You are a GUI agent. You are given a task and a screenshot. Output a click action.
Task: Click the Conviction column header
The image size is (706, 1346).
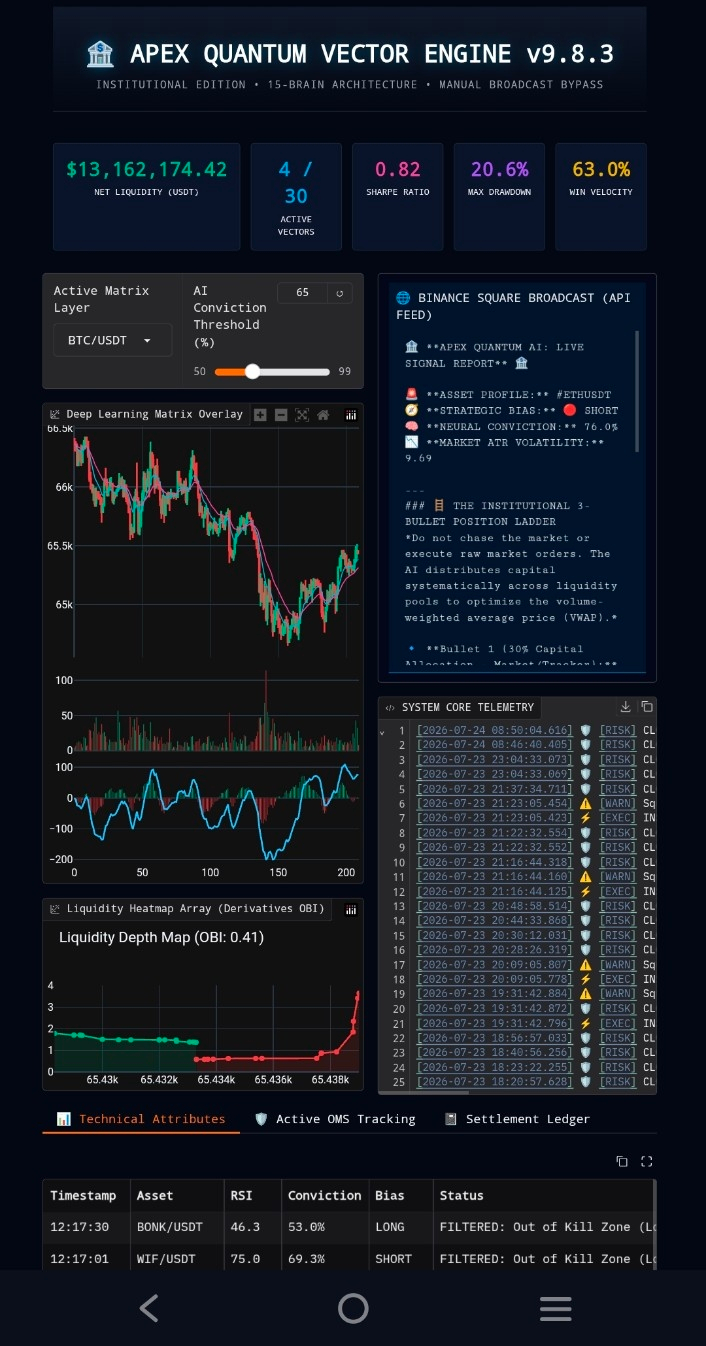pos(324,1195)
